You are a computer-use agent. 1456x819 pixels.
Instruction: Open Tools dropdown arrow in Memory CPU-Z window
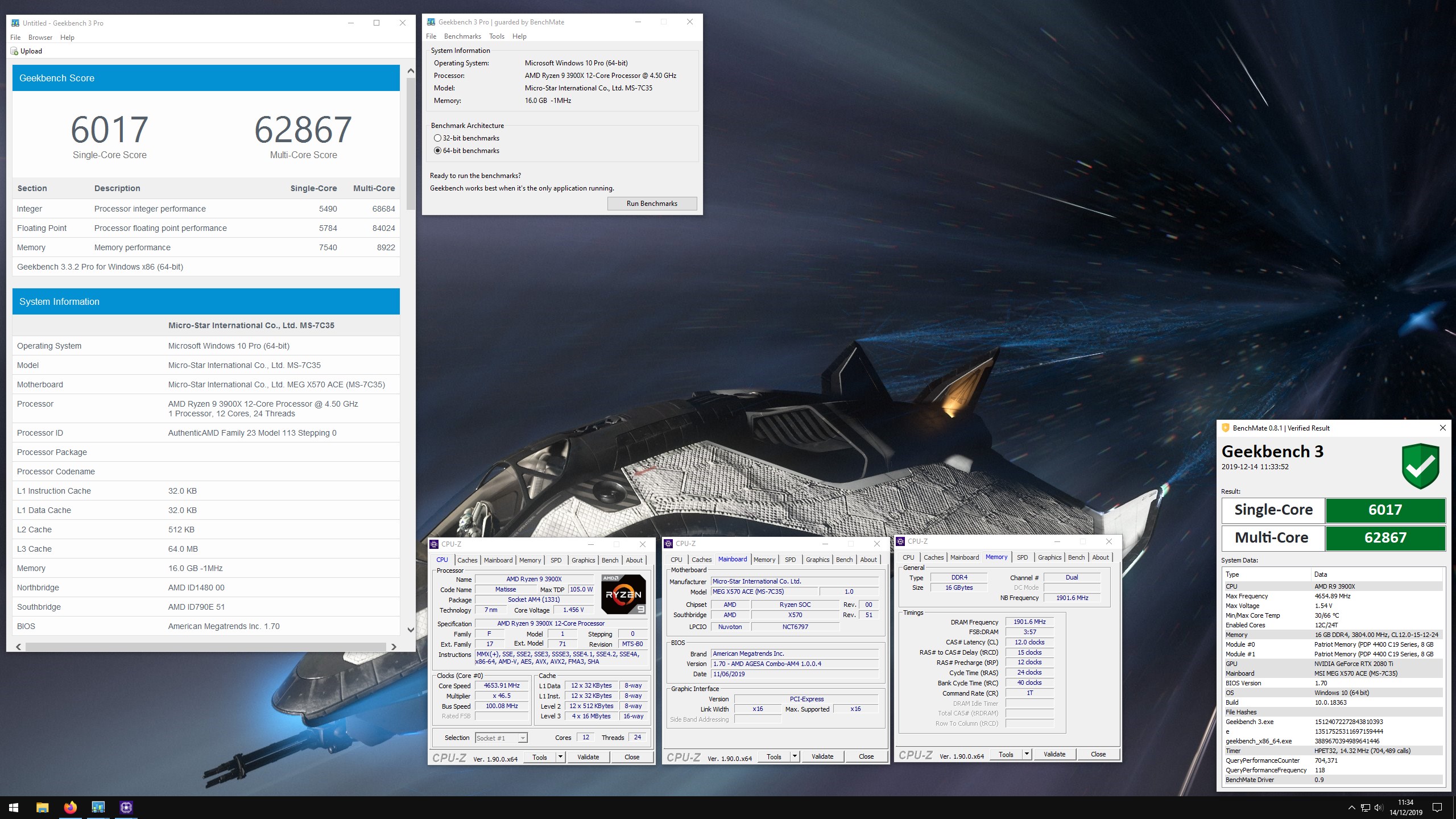[x=1027, y=754]
